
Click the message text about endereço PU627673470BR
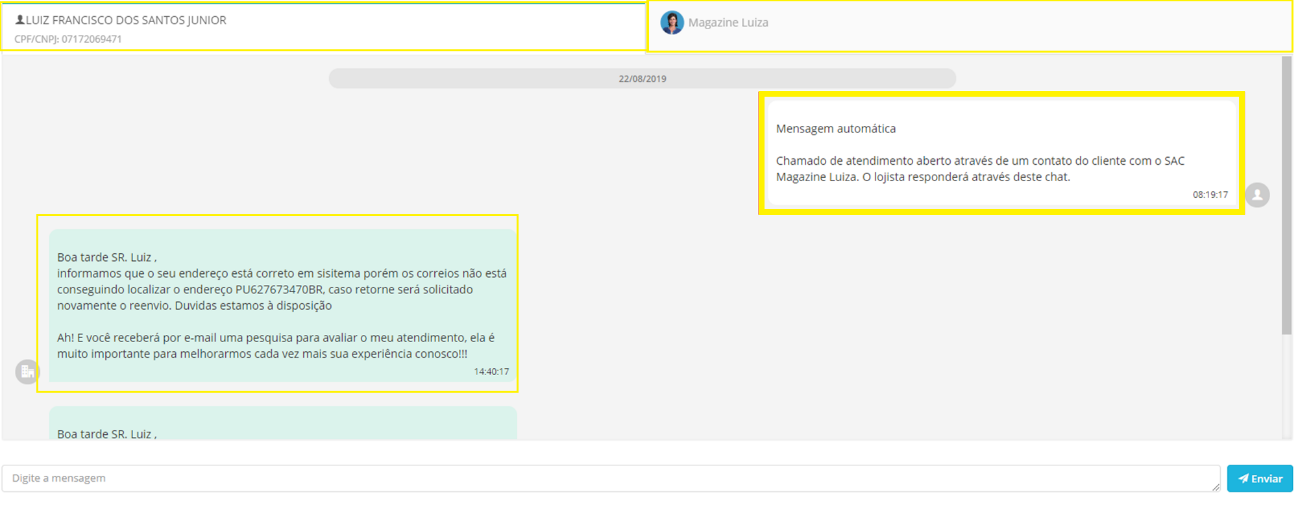tap(282, 282)
